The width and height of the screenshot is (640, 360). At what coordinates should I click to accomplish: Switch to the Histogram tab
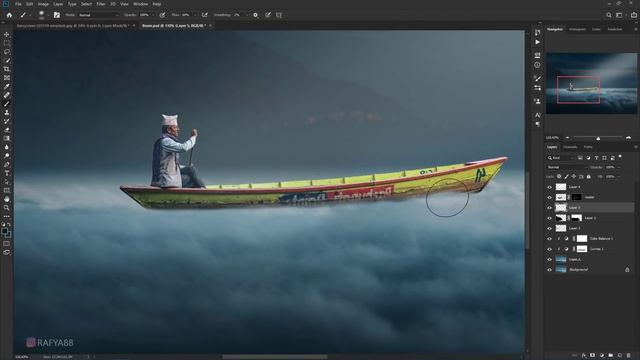click(578, 29)
